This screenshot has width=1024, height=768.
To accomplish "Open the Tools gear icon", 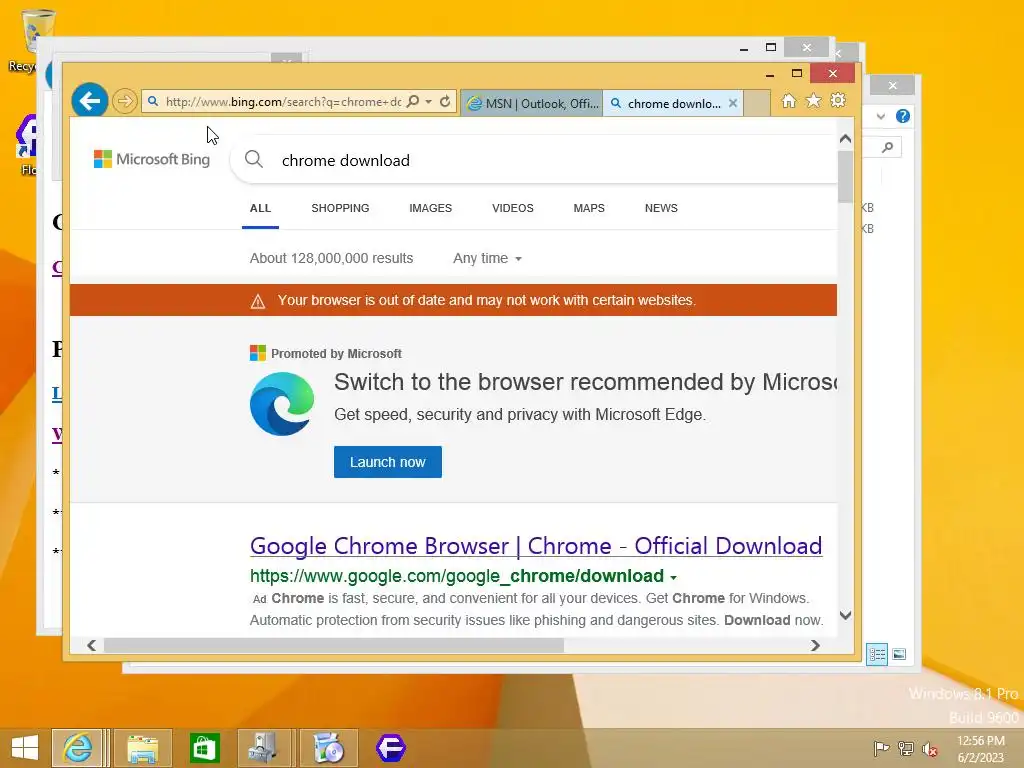I will pos(838,101).
